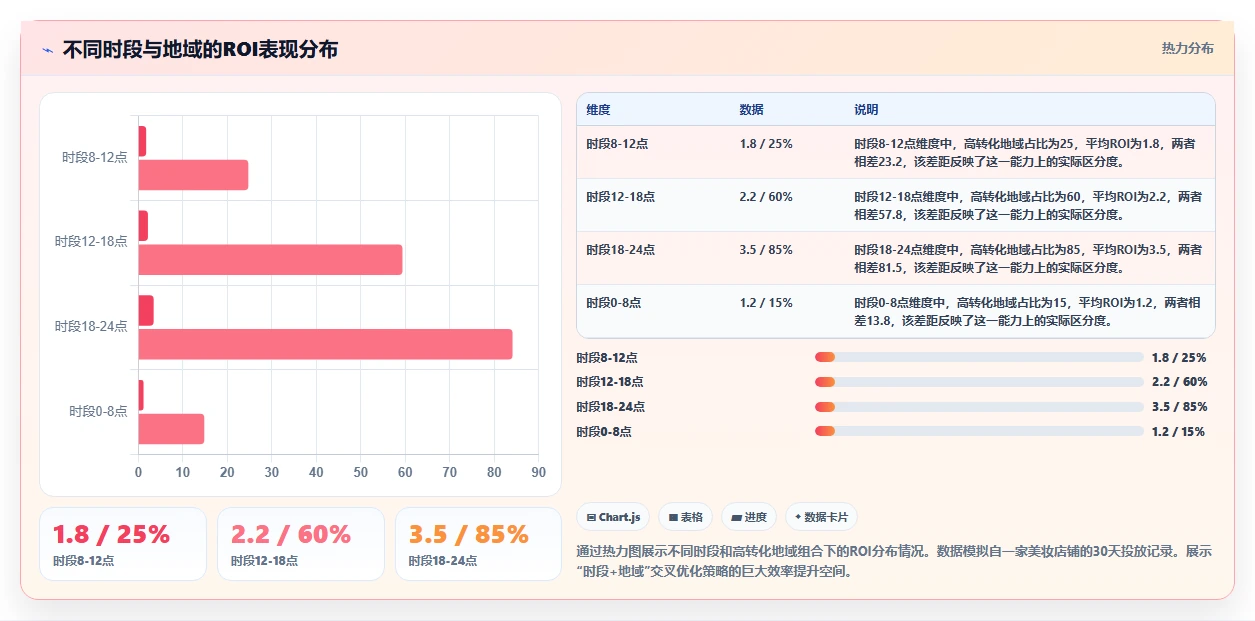1255x621 pixels.
Task: Click the progress bar for 时段18-24点
Action: point(979,406)
